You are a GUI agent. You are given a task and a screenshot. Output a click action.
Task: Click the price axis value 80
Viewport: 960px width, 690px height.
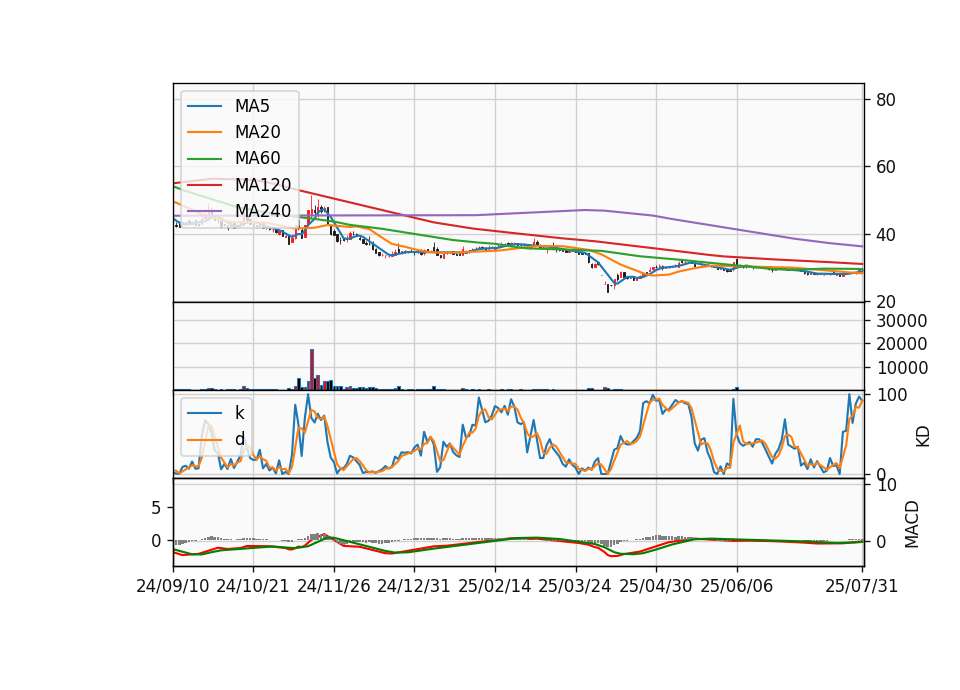pyautogui.click(x=886, y=100)
